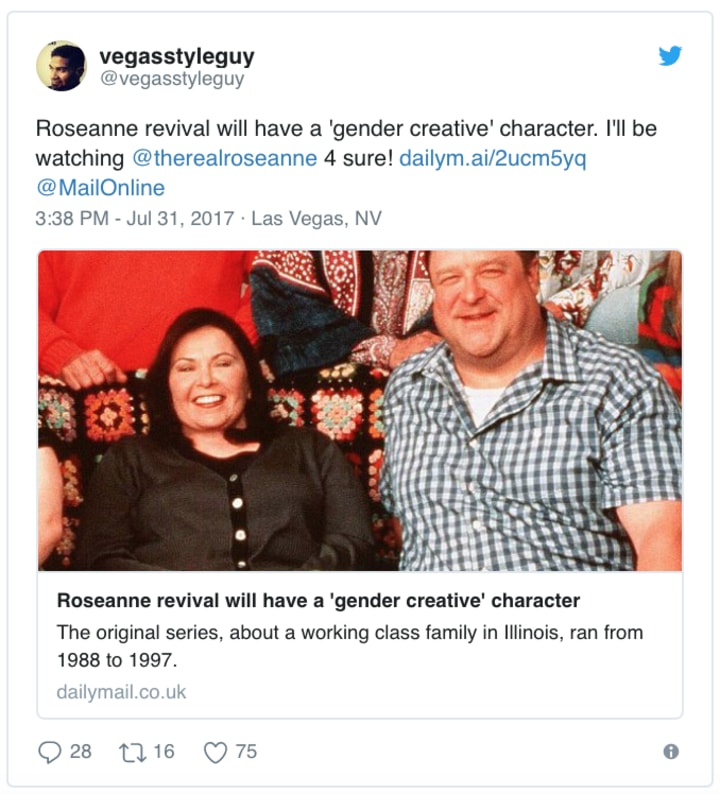Click the 28 replies count
Image resolution: width=720 pixels, height=794 pixels.
(x=81, y=751)
